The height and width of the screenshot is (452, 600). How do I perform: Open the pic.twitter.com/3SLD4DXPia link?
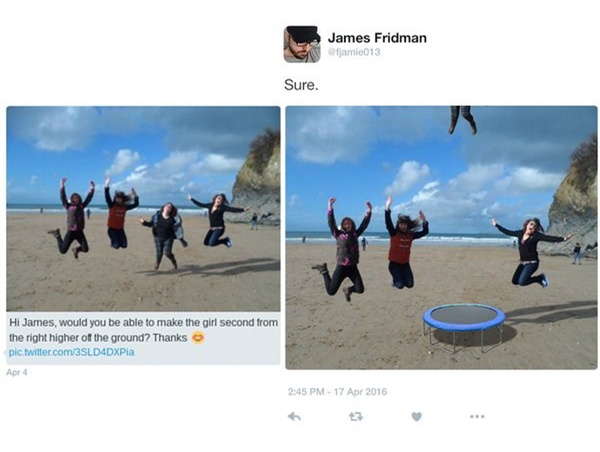(72, 352)
